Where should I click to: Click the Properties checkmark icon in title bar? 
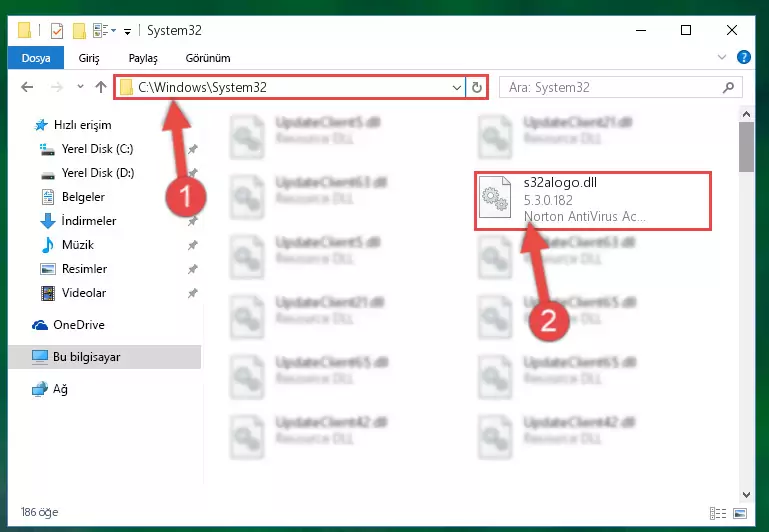pyautogui.click(x=57, y=31)
